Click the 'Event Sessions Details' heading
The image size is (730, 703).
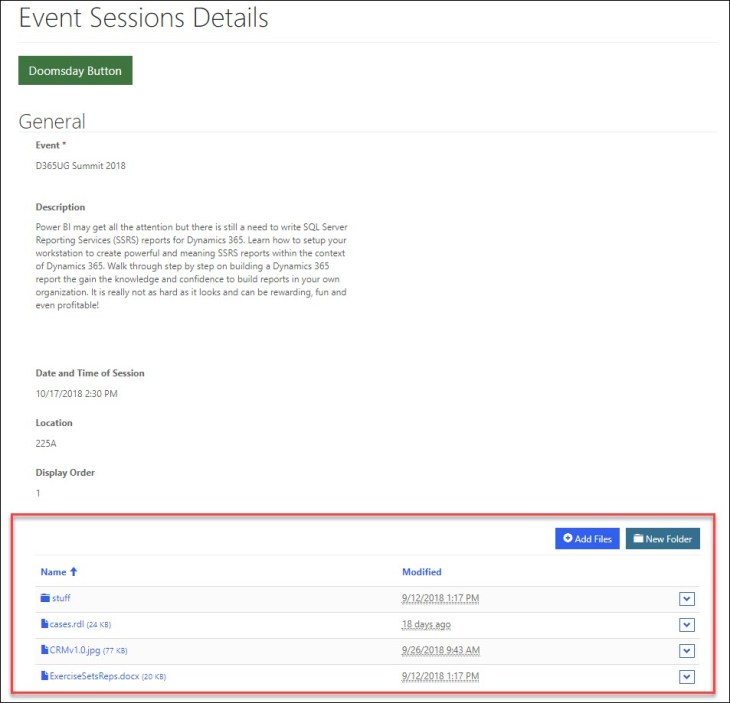[143, 18]
